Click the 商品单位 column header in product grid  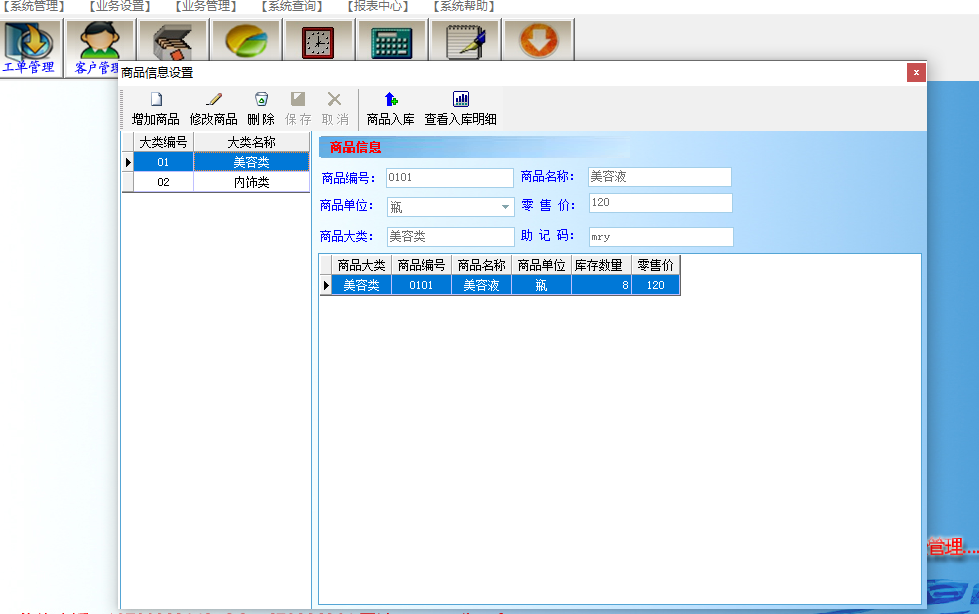tap(541, 265)
